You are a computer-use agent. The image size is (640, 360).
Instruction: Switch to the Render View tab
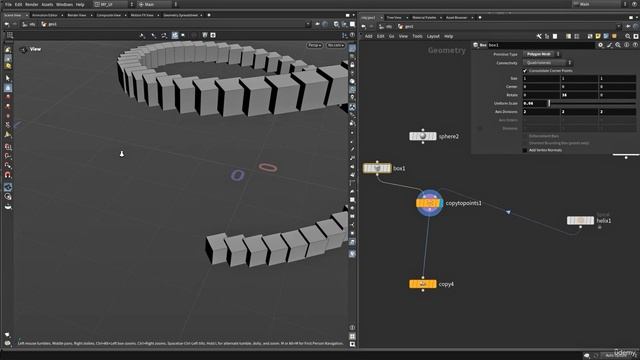[x=77, y=15]
